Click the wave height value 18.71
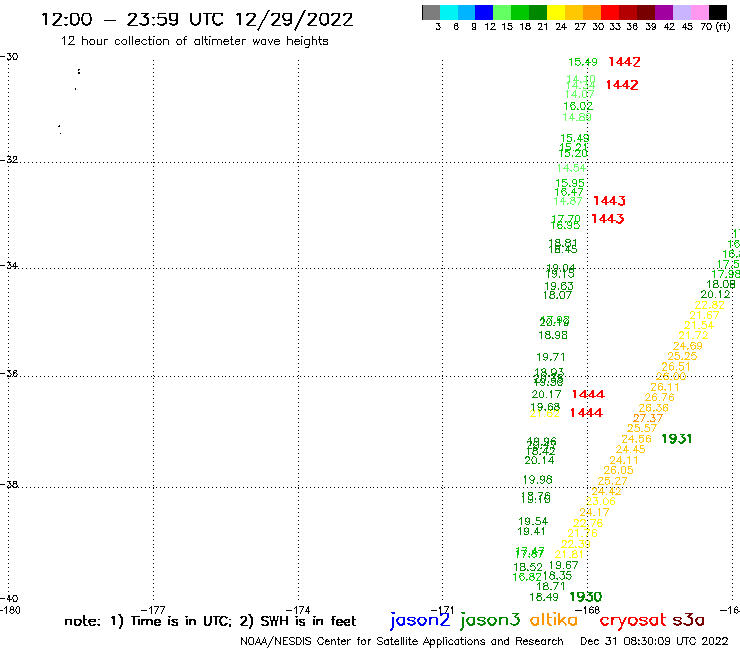This screenshot has width=740, height=650. coord(551,586)
